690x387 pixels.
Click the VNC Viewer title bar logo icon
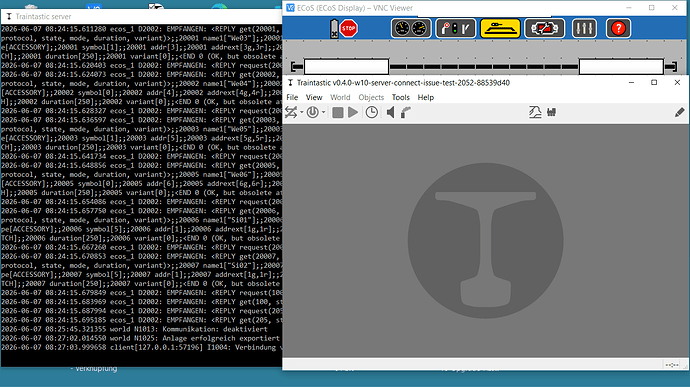[x=290, y=8]
